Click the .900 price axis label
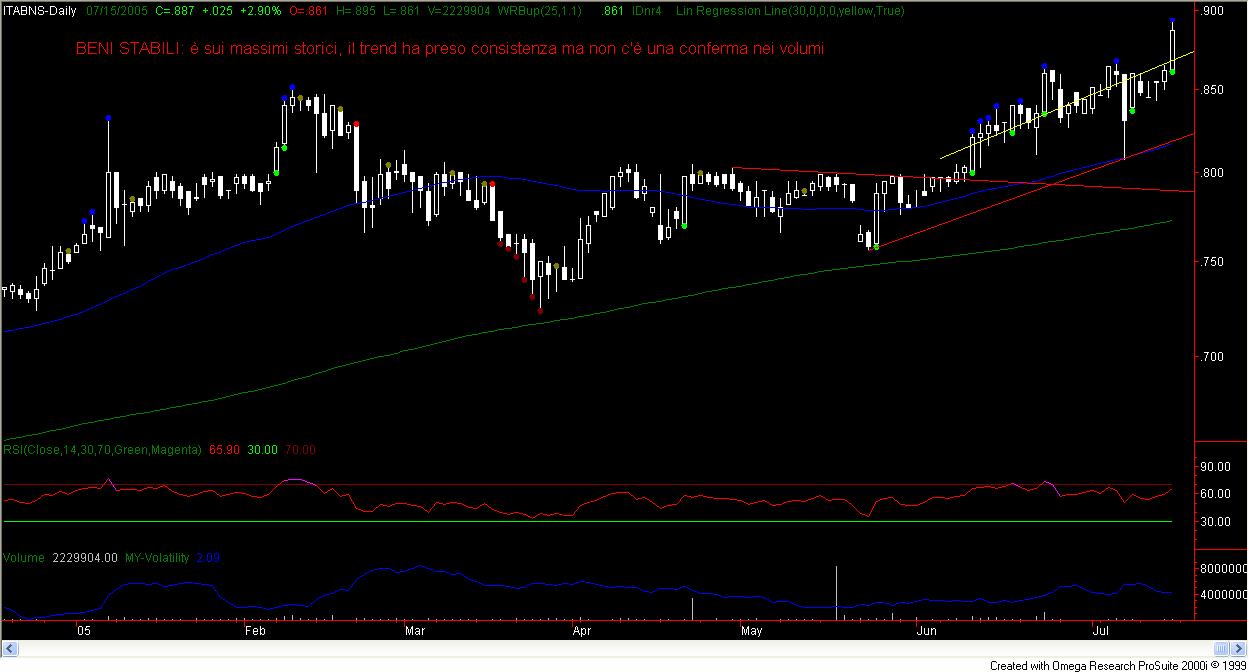 coord(1213,10)
